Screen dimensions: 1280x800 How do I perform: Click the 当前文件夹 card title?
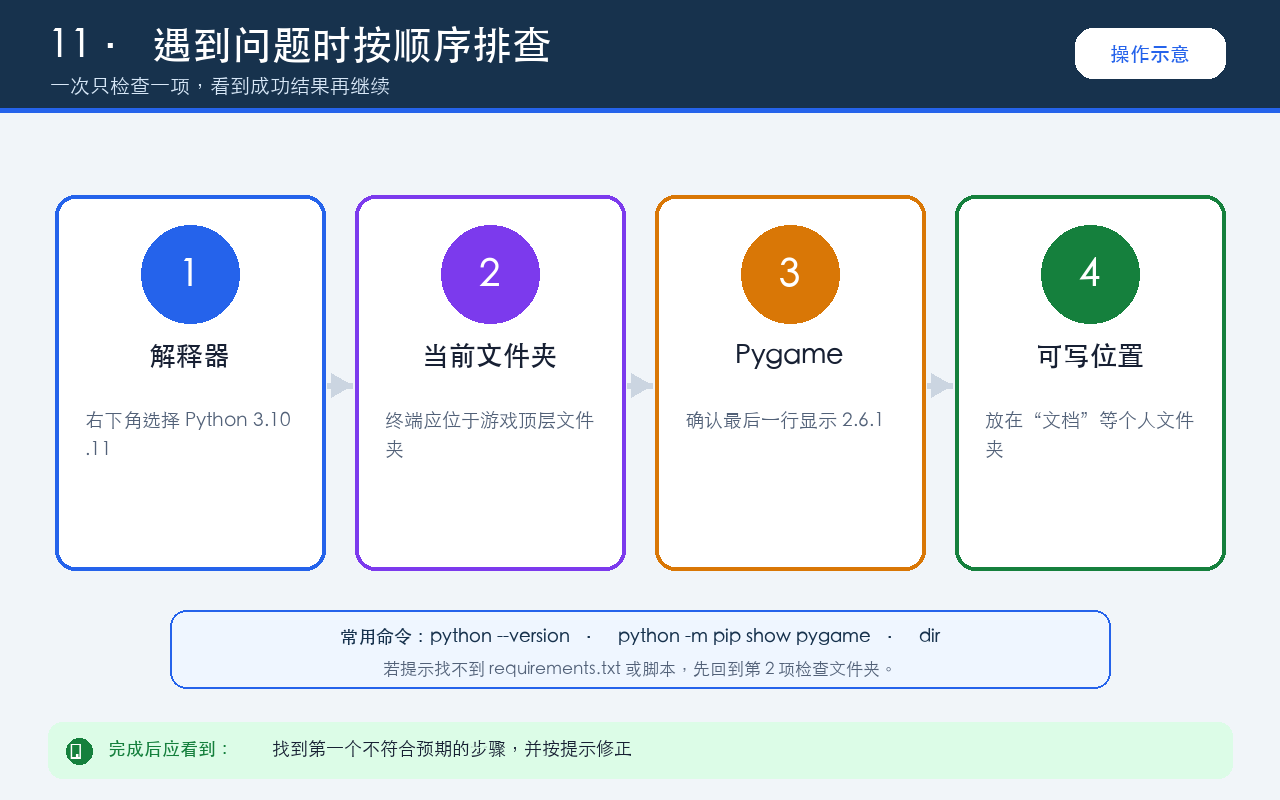[x=490, y=356]
